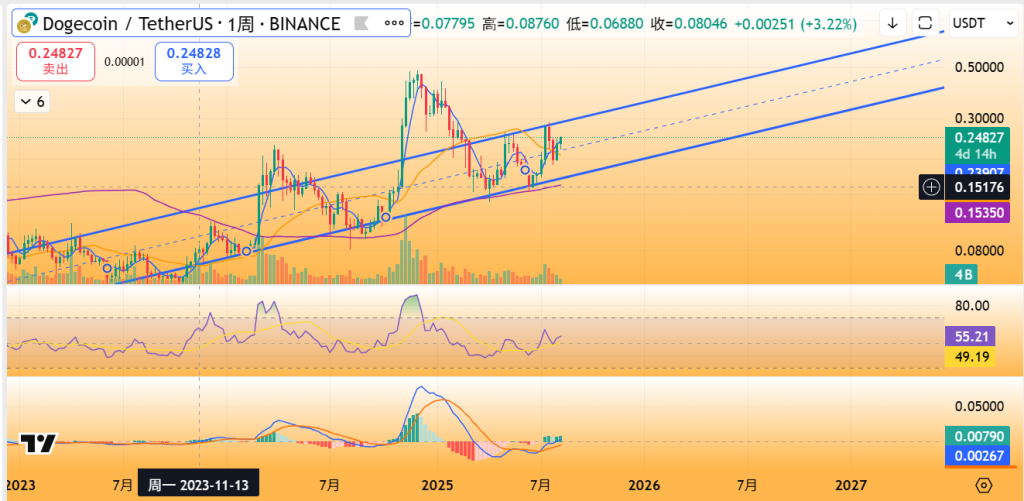Click the black crosshair price label 0.15176
Image resolution: width=1024 pixels, height=501 pixels.
977,188
